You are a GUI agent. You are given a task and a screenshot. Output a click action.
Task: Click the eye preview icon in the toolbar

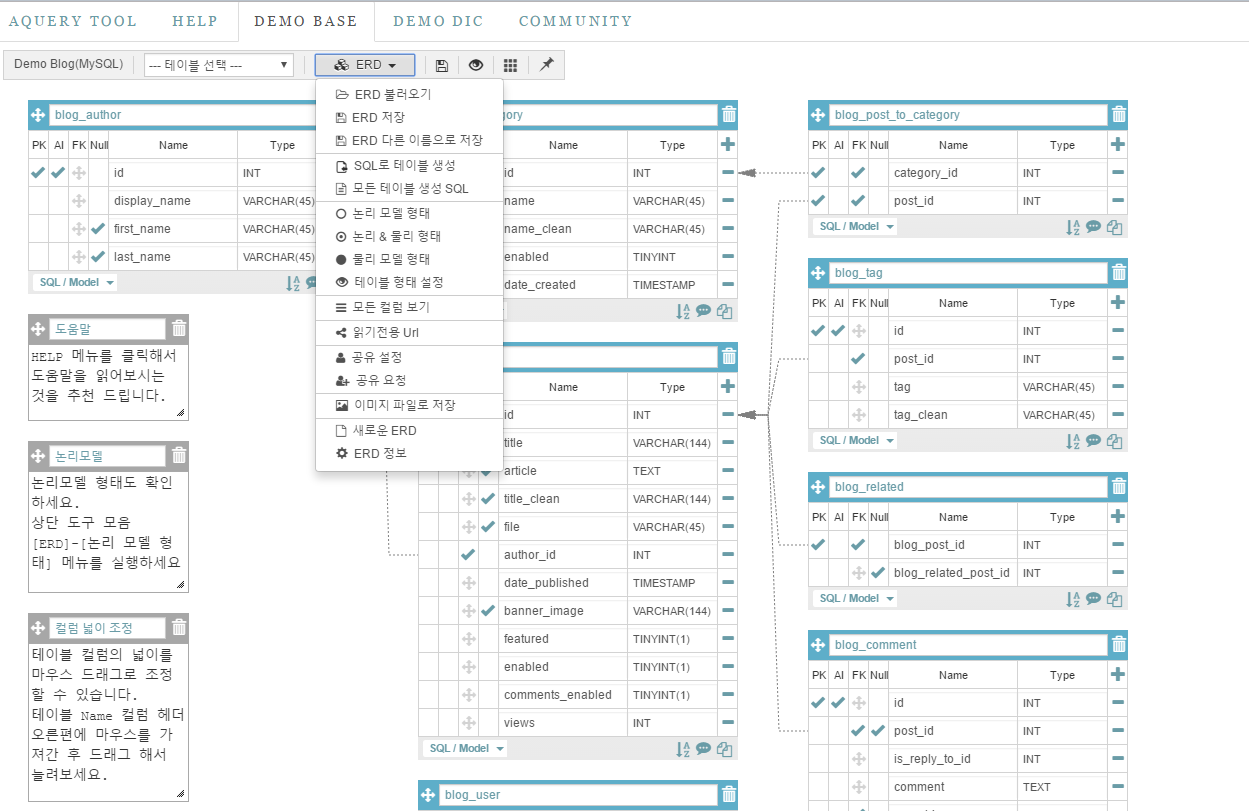point(476,65)
